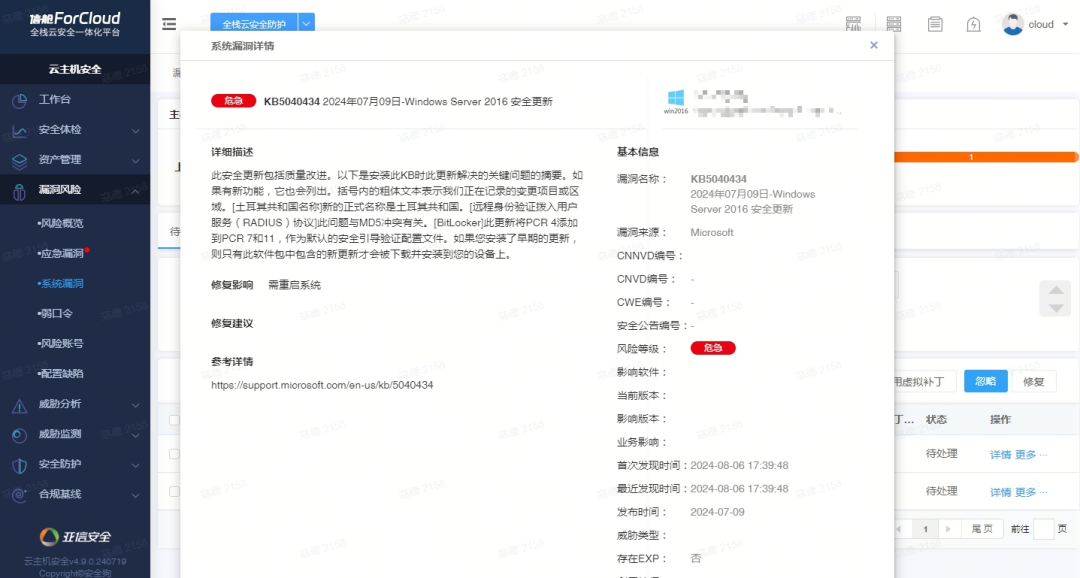Viewport: 1080px width, 578px height.
Task: Expand the 资产管理 menu chevron
Action: point(136,161)
